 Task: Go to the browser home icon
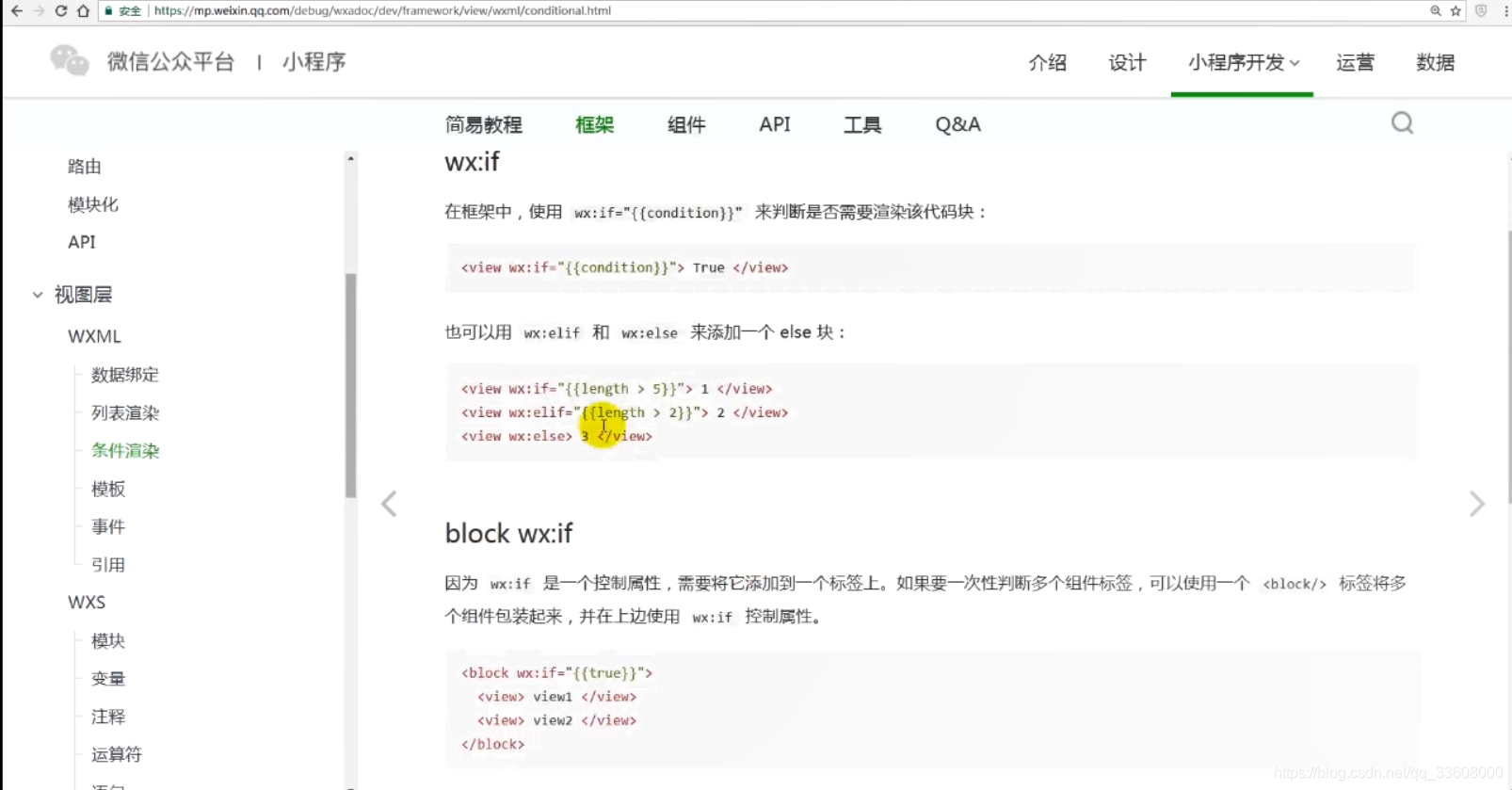83,11
